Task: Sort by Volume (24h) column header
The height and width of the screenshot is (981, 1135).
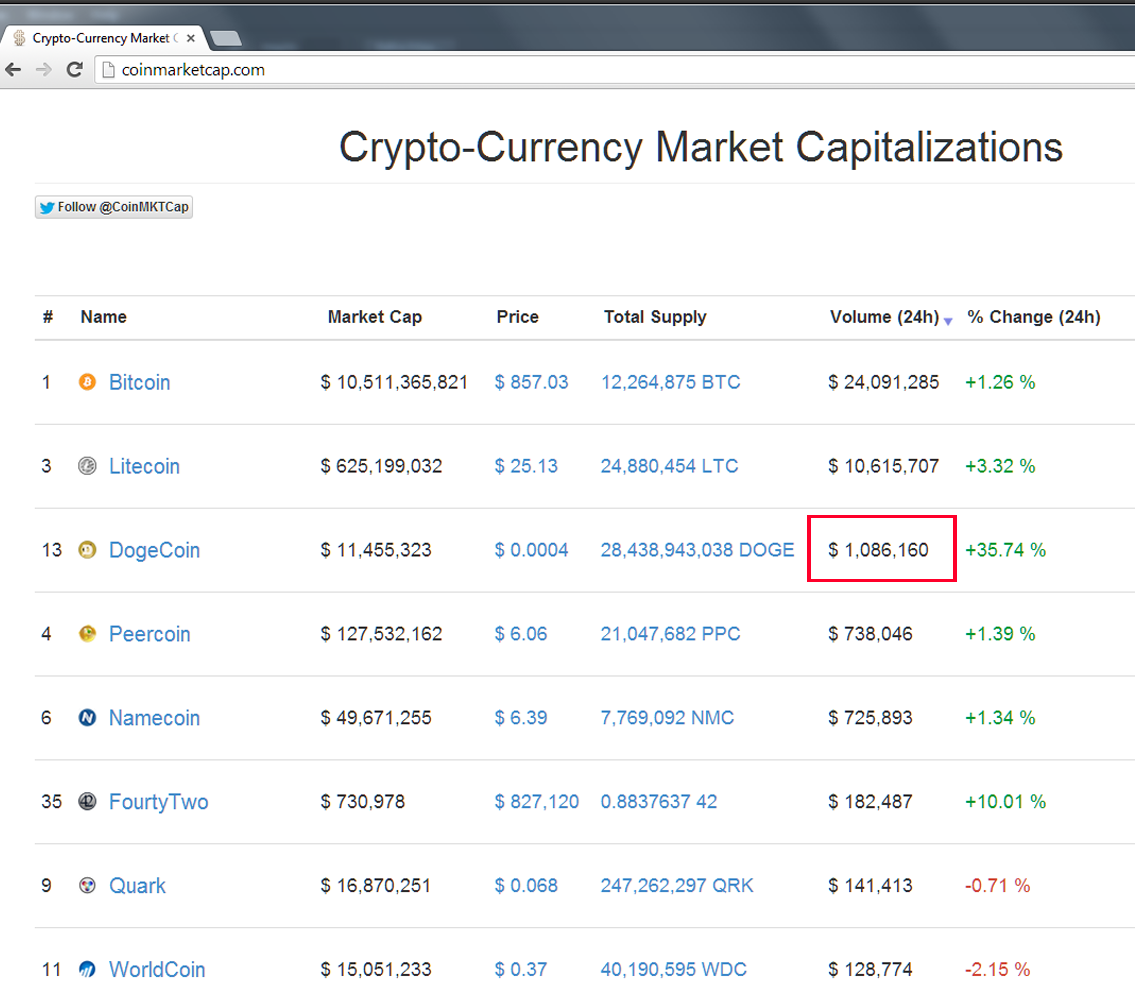Action: click(x=885, y=317)
